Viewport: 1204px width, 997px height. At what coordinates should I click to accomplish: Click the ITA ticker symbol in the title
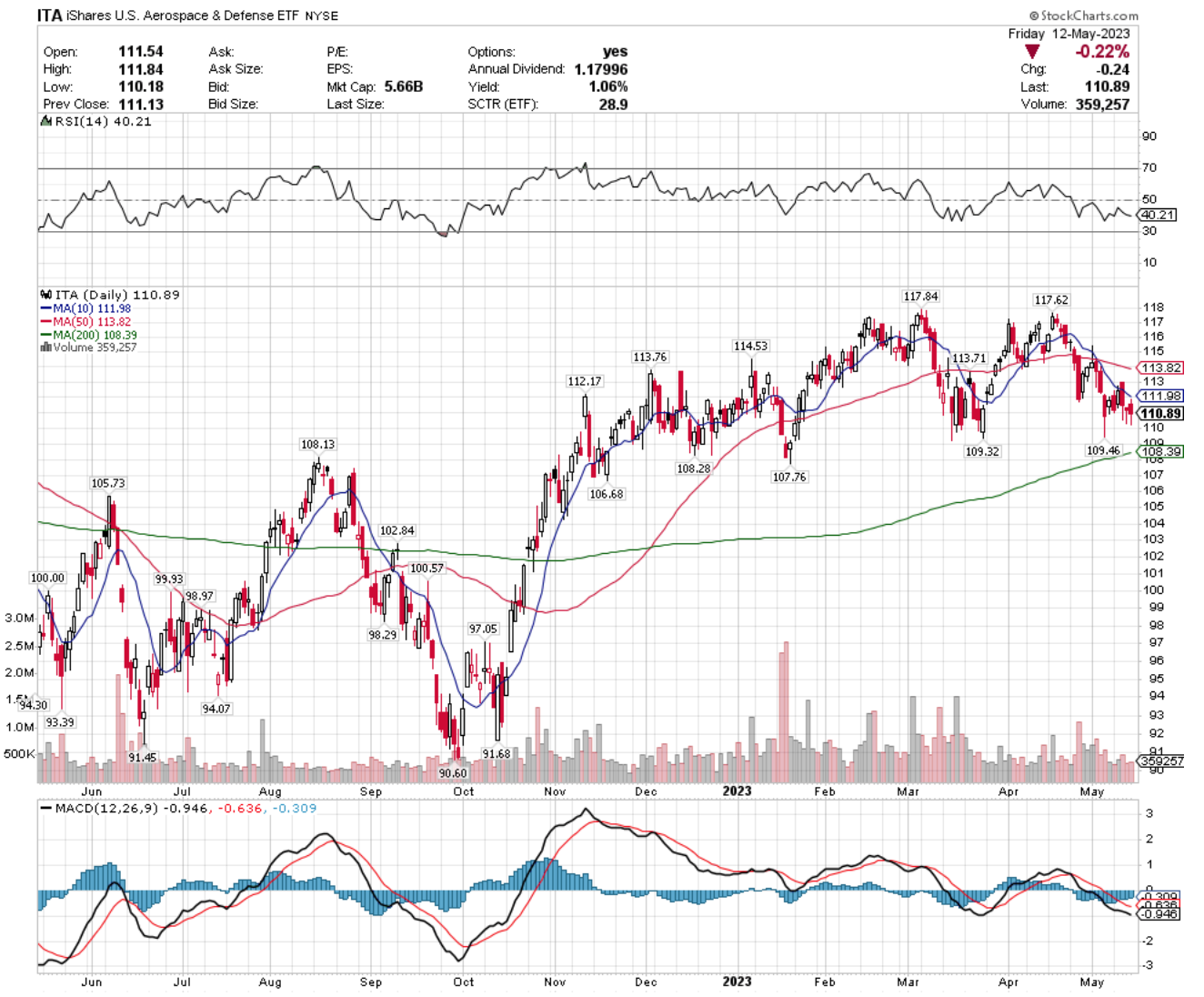[50, 15]
